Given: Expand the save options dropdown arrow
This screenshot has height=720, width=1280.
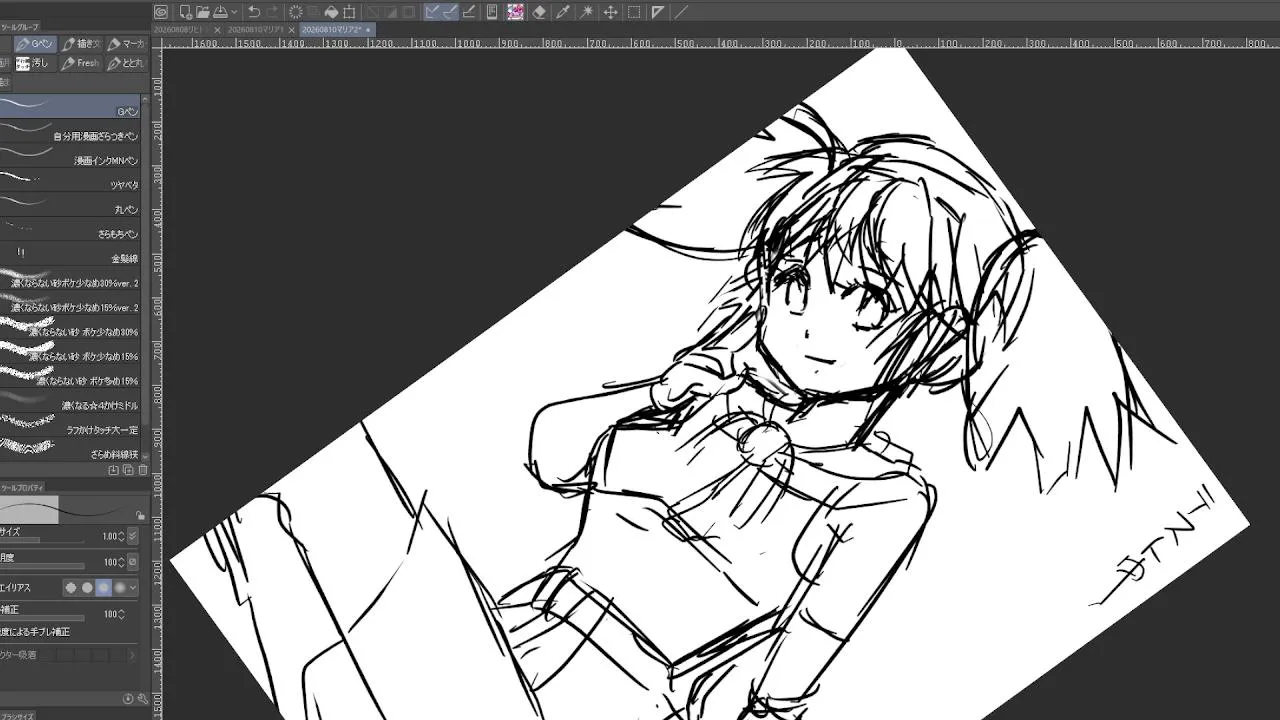Looking at the screenshot, I should (x=234, y=12).
